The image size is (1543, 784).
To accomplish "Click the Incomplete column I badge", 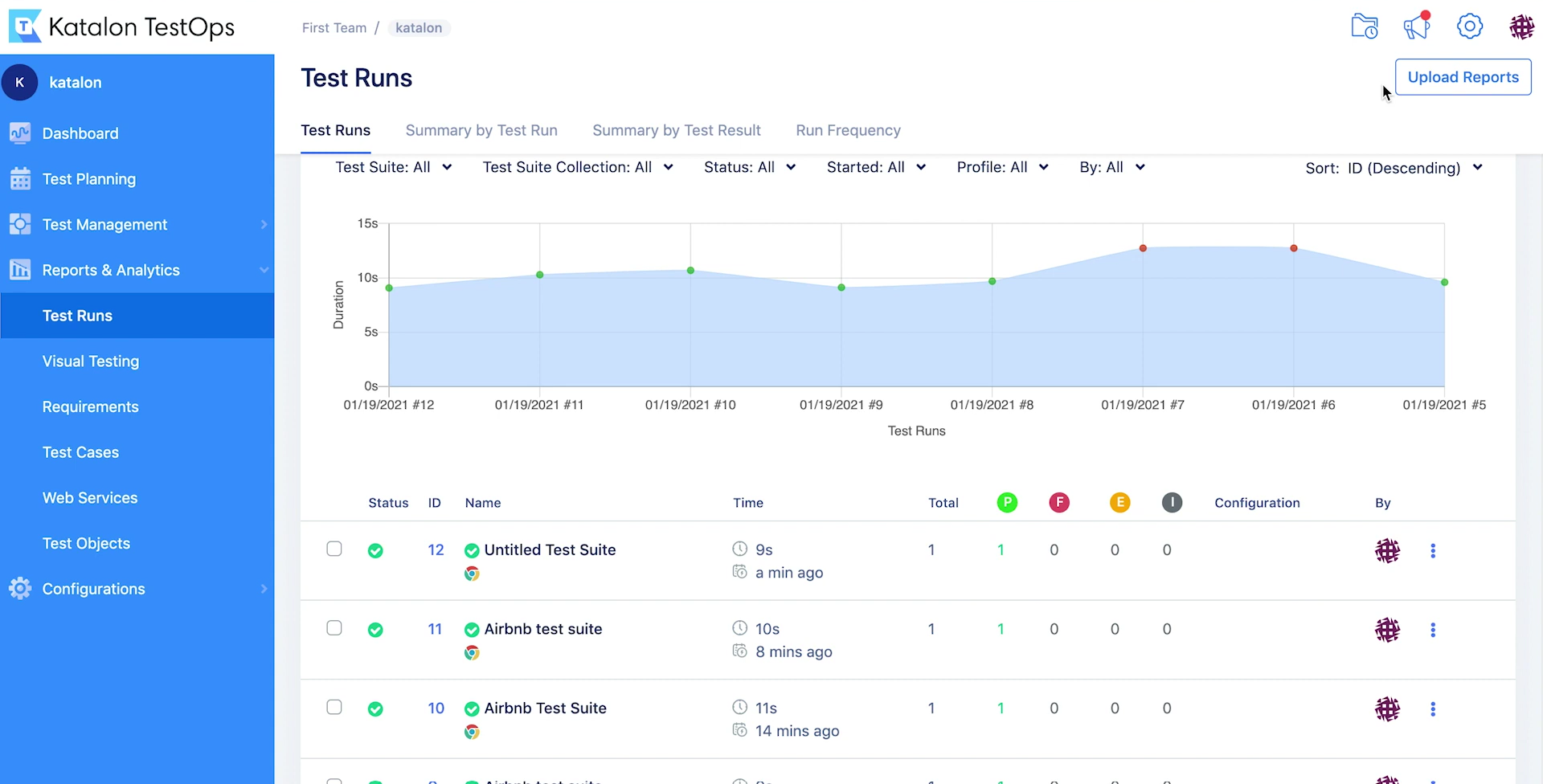I will click(1172, 503).
